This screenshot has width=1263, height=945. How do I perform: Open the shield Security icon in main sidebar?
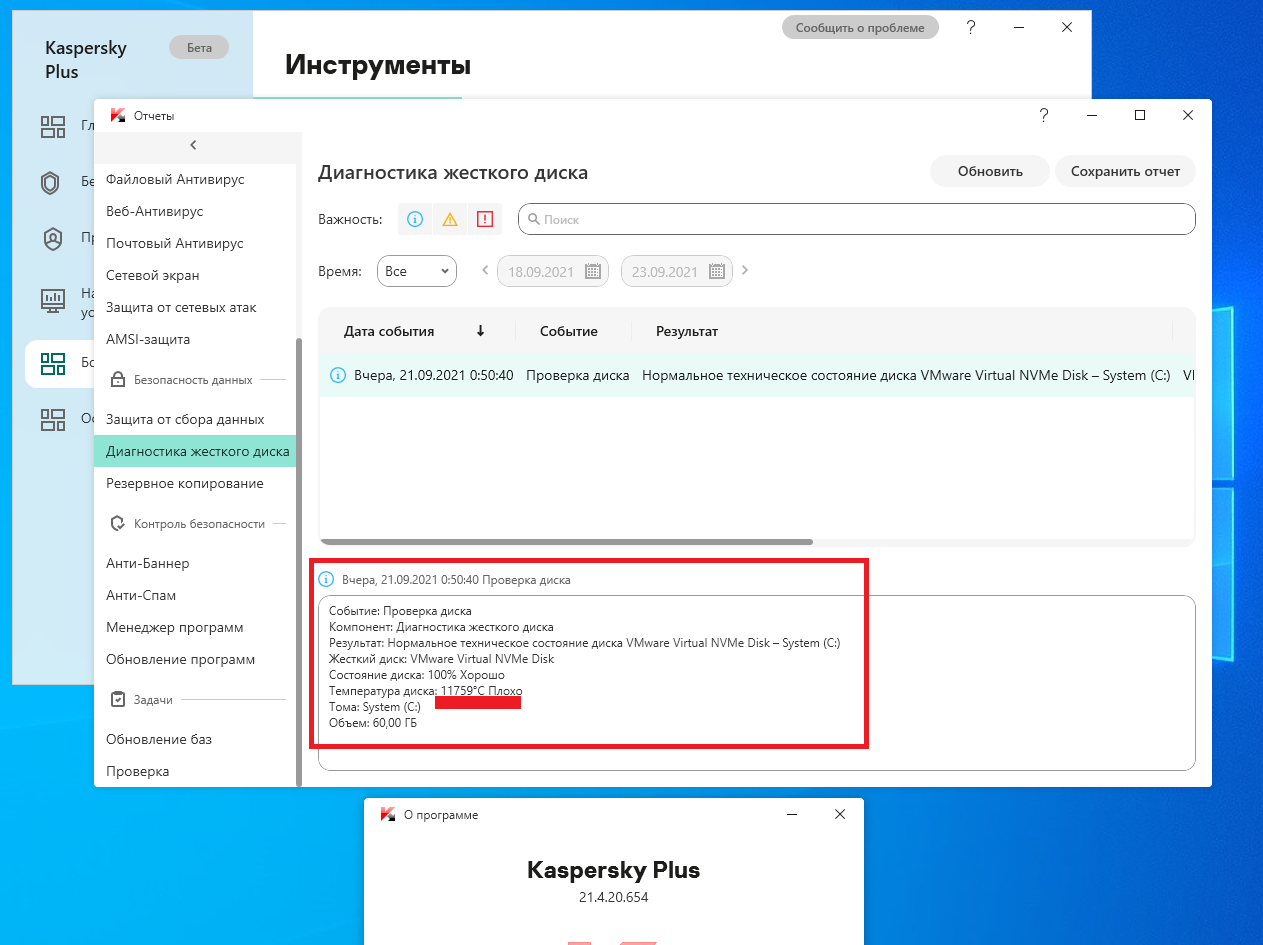coord(50,182)
